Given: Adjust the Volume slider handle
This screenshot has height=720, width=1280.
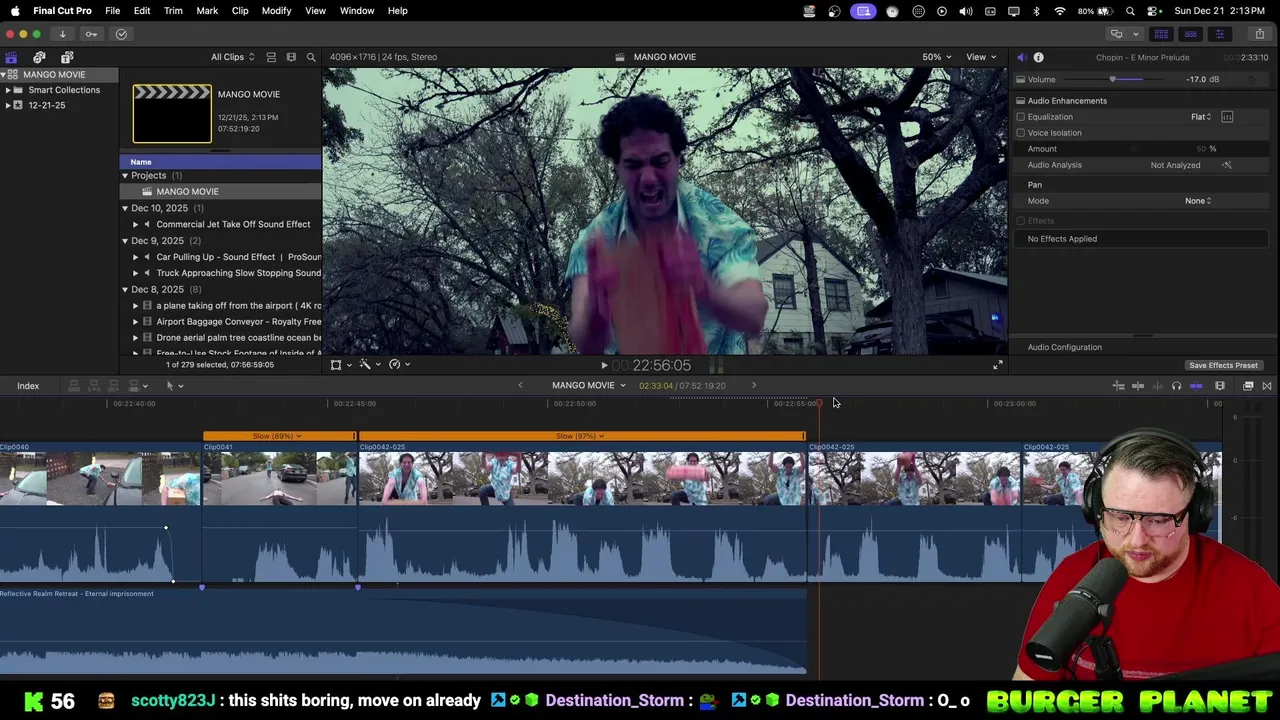Looking at the screenshot, I should pos(1113,79).
